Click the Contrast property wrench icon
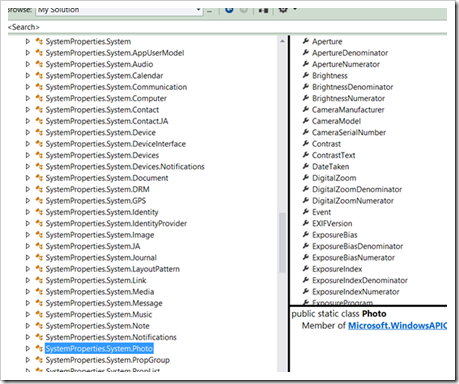 [306, 143]
